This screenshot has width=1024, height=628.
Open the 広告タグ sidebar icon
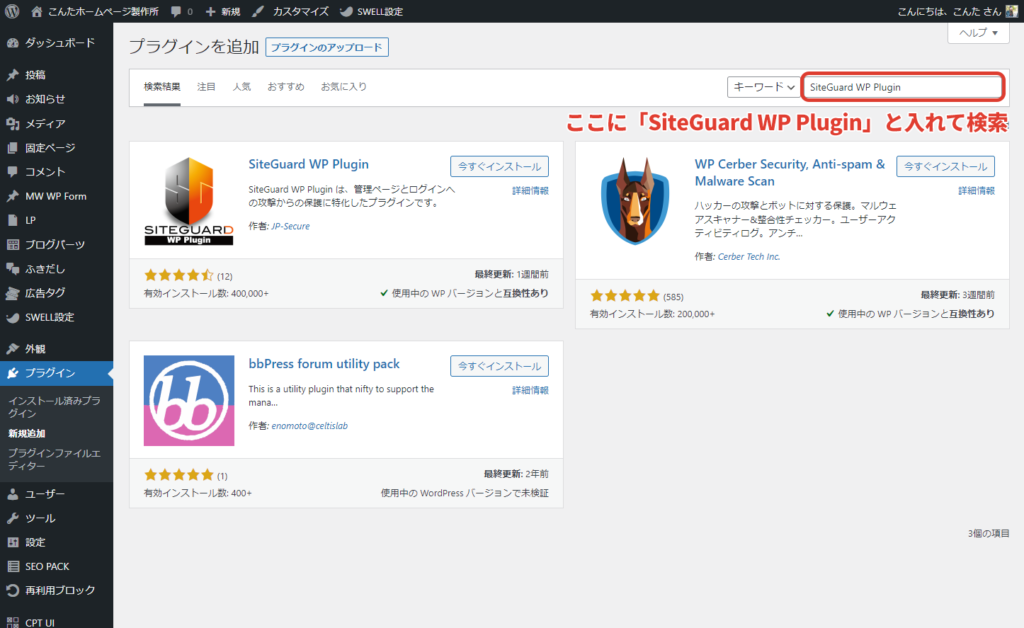pyautogui.click(x=12, y=293)
